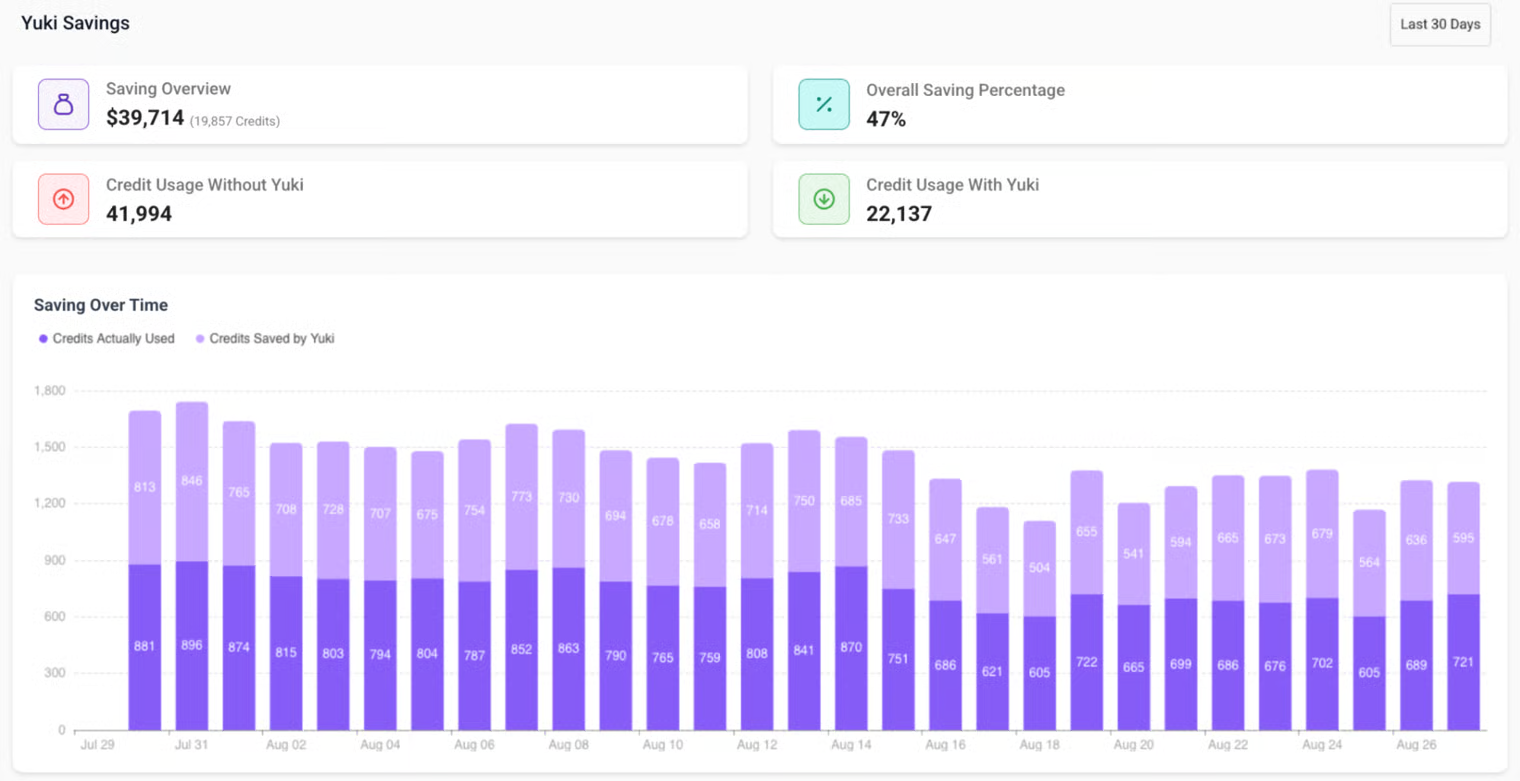Click the bar segment showing 504 saved credits
The width and height of the screenshot is (1520, 781).
tap(1039, 568)
